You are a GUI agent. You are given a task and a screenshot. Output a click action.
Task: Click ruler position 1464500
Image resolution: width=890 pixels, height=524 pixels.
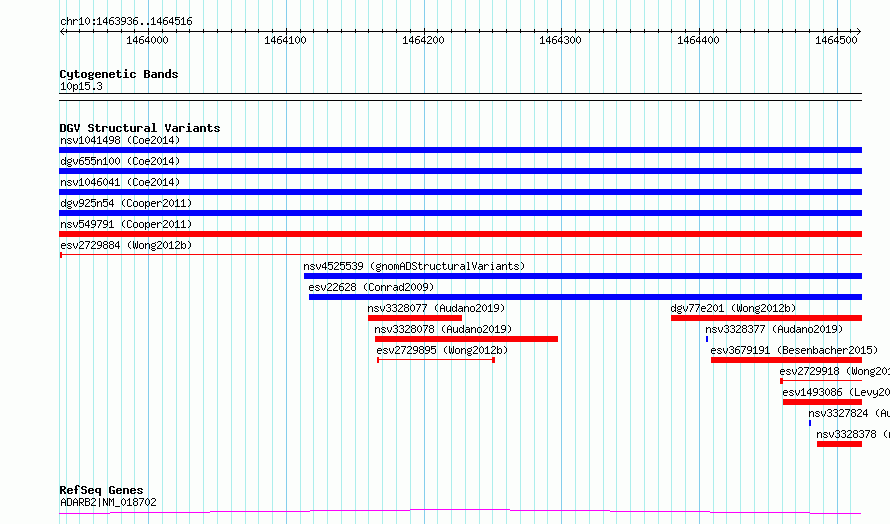point(837,40)
